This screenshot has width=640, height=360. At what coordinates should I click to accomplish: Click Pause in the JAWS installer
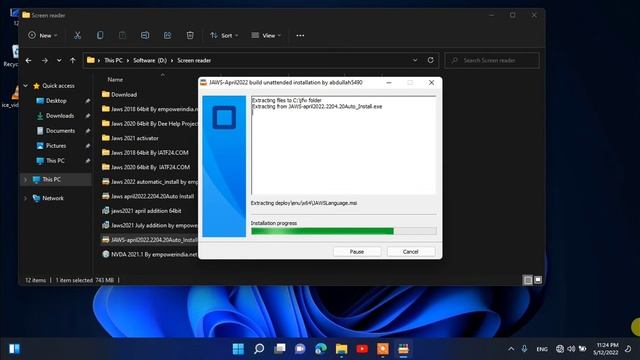(x=357, y=252)
